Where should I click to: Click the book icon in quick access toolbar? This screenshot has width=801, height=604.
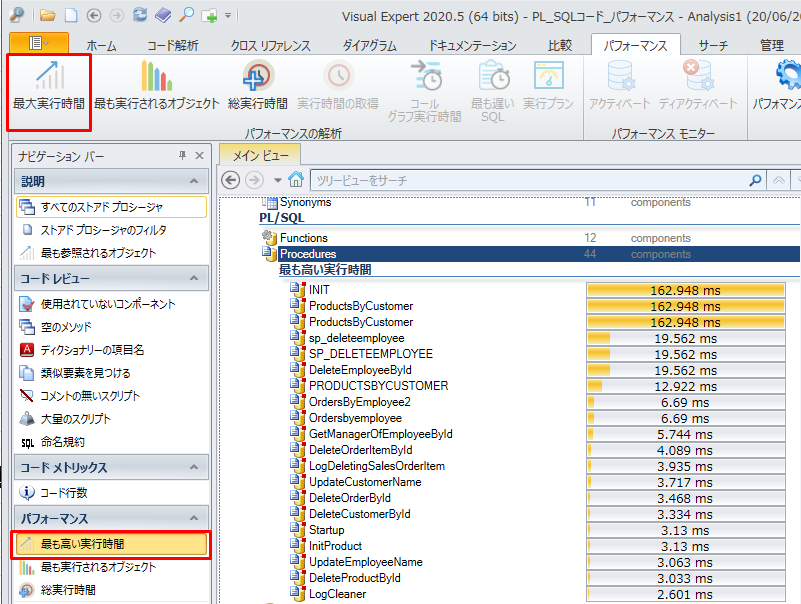[163, 16]
